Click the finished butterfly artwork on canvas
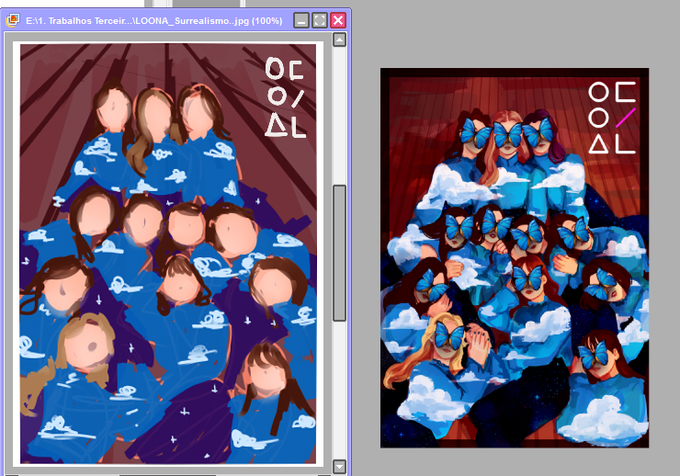 (514, 258)
